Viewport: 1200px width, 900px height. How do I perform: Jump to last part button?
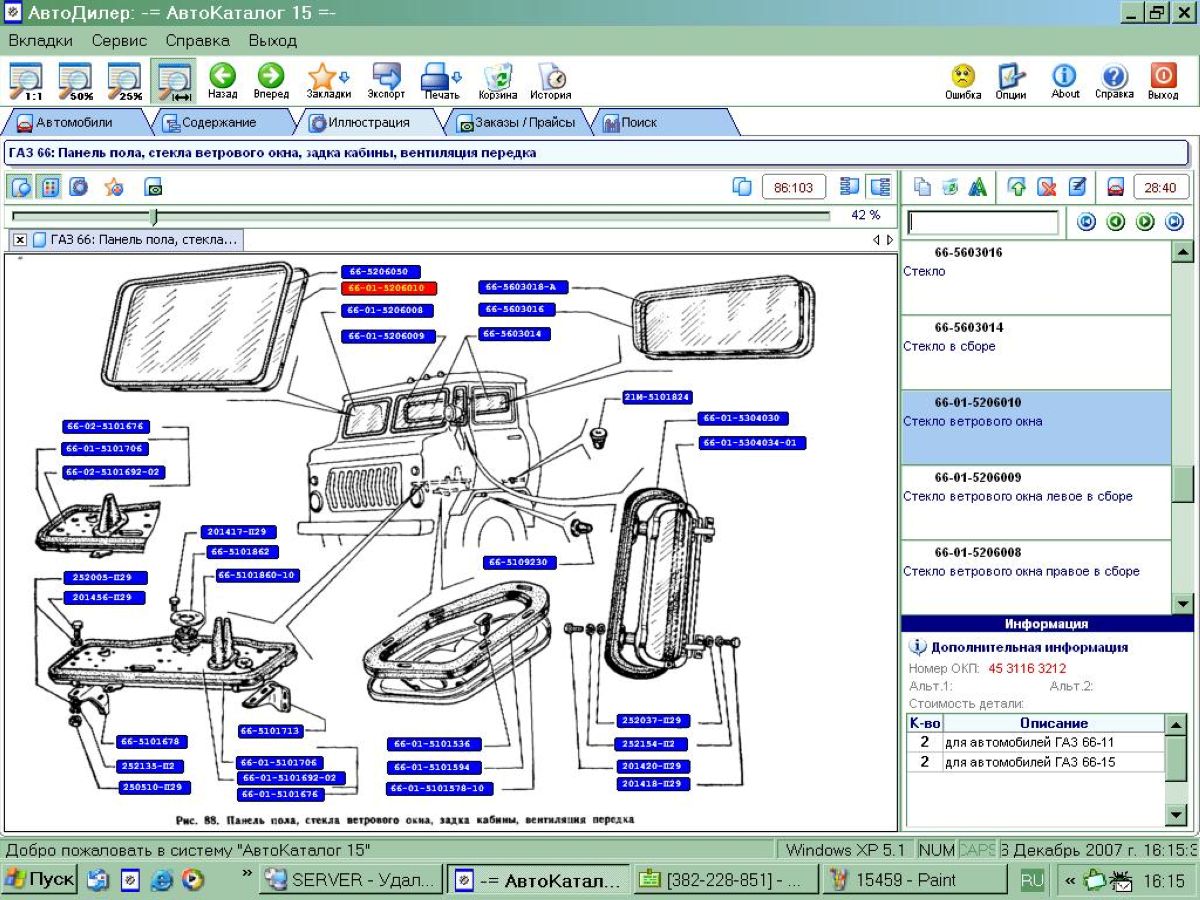tap(1175, 222)
